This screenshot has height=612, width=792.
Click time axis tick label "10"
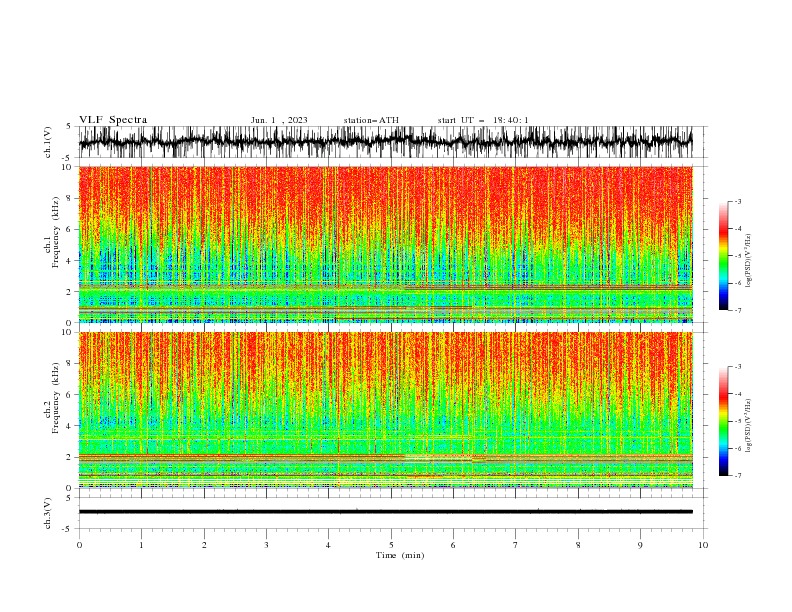(703, 545)
